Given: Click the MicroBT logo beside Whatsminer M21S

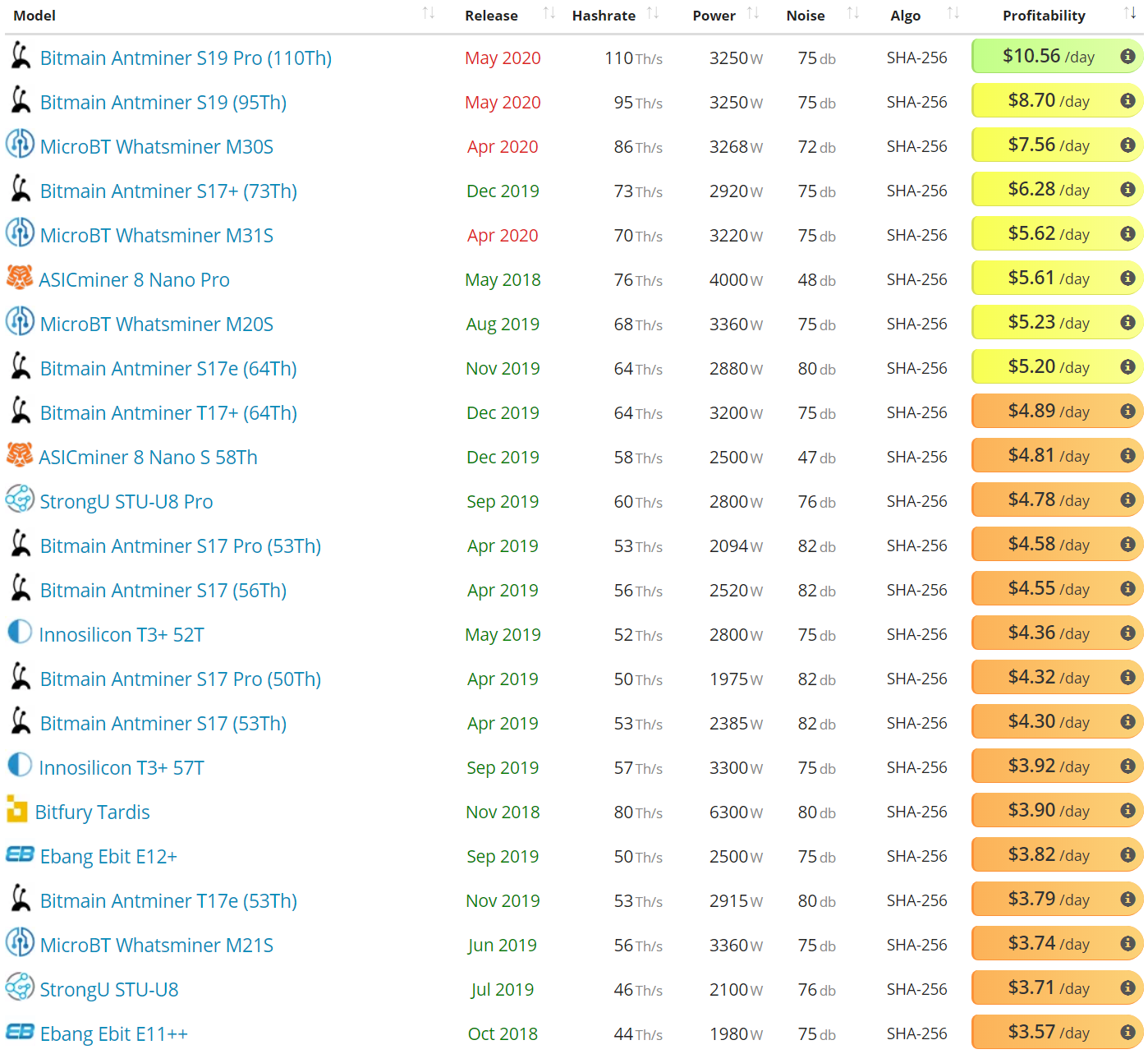Looking at the screenshot, I should (21, 942).
